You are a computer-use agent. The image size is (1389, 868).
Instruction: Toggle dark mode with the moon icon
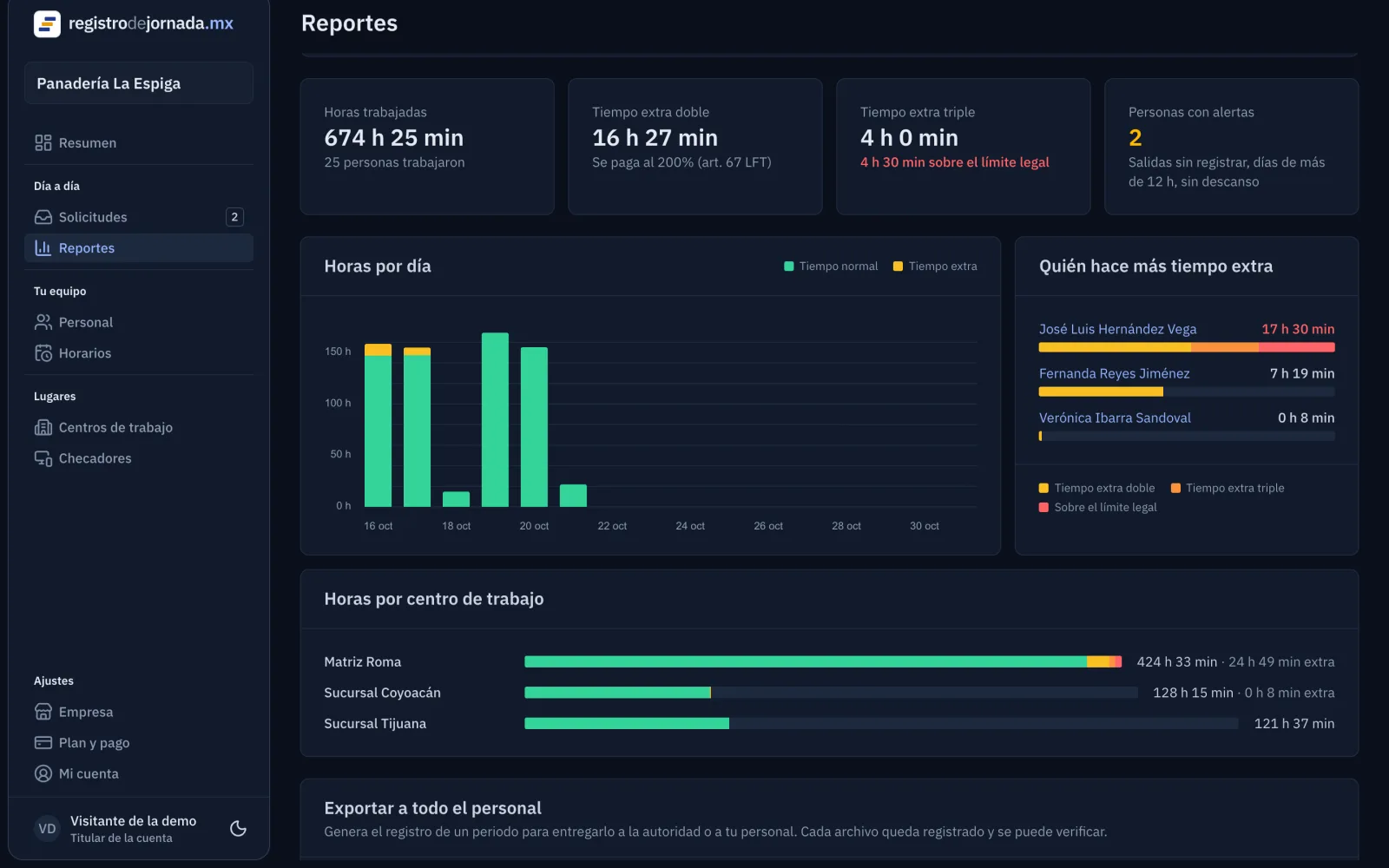pos(238,829)
